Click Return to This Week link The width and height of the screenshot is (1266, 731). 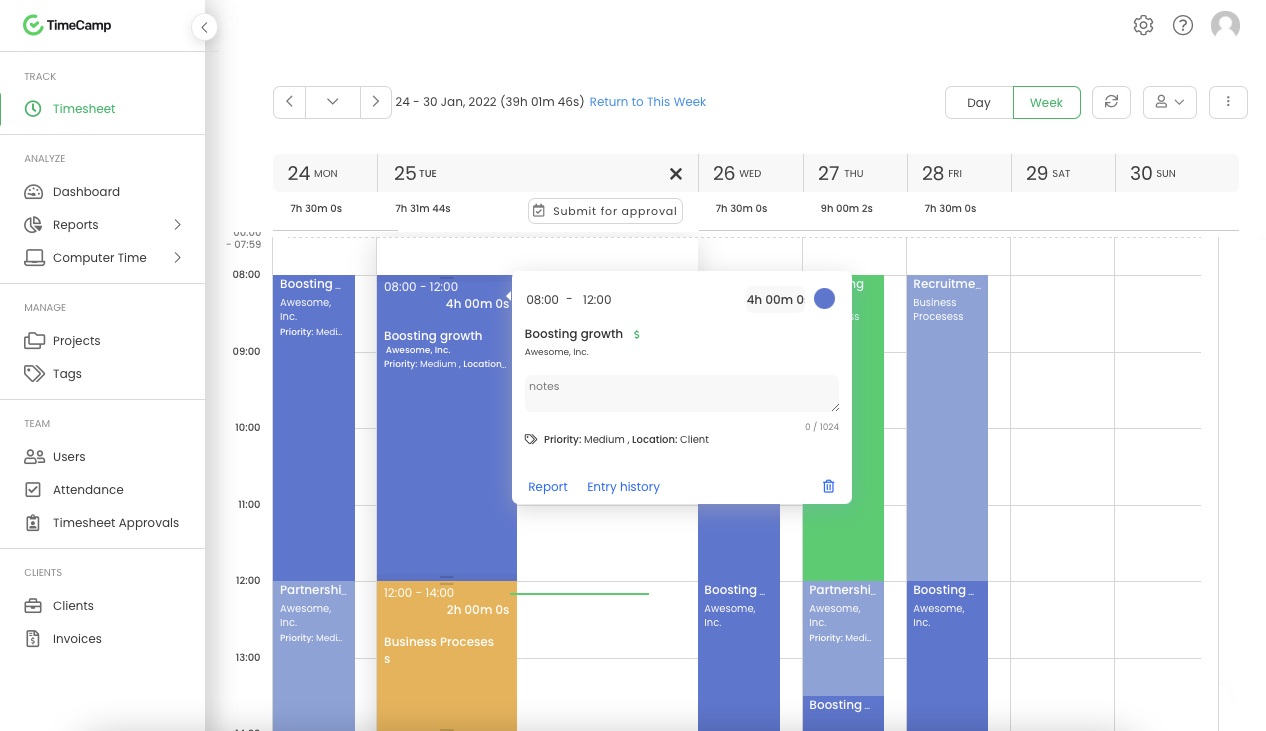click(648, 102)
